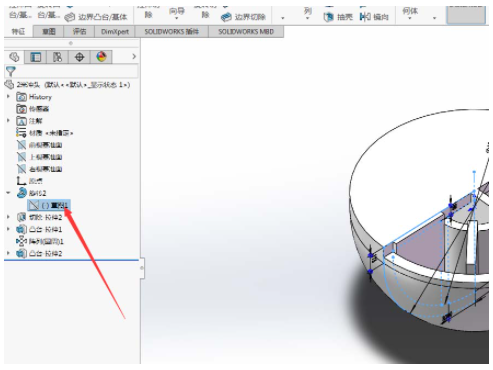Viewport: 493px width, 370px height.
Task: Expand the 切除-拉伸2 feature
Action: tap(8, 217)
